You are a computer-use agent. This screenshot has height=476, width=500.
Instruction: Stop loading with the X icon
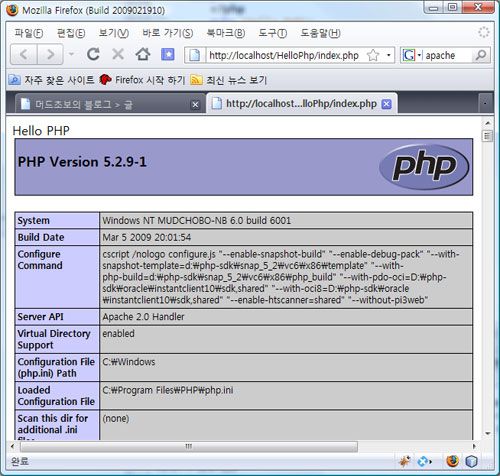118,54
